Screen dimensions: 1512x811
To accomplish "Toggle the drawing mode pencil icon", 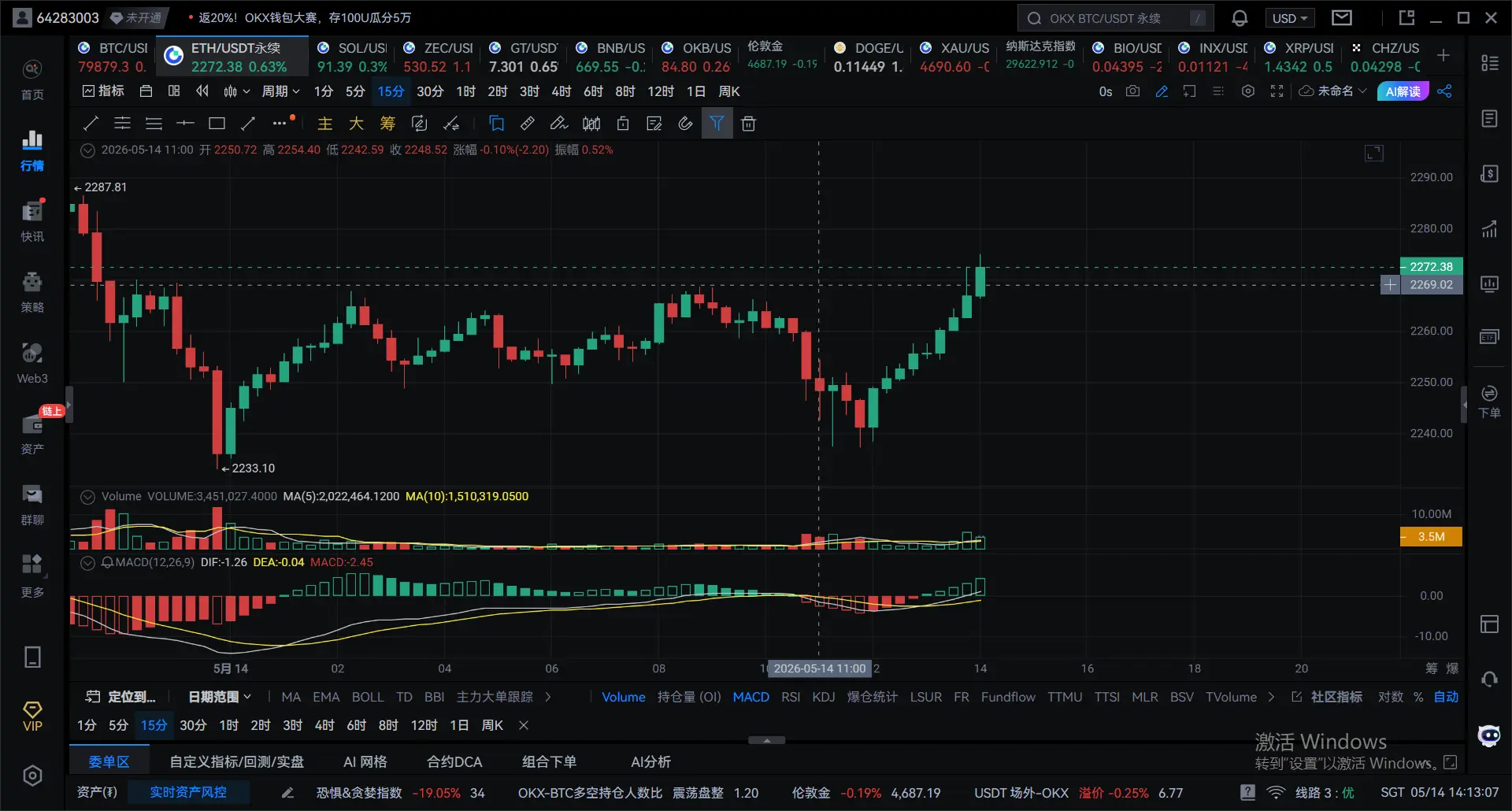I will [1162, 91].
